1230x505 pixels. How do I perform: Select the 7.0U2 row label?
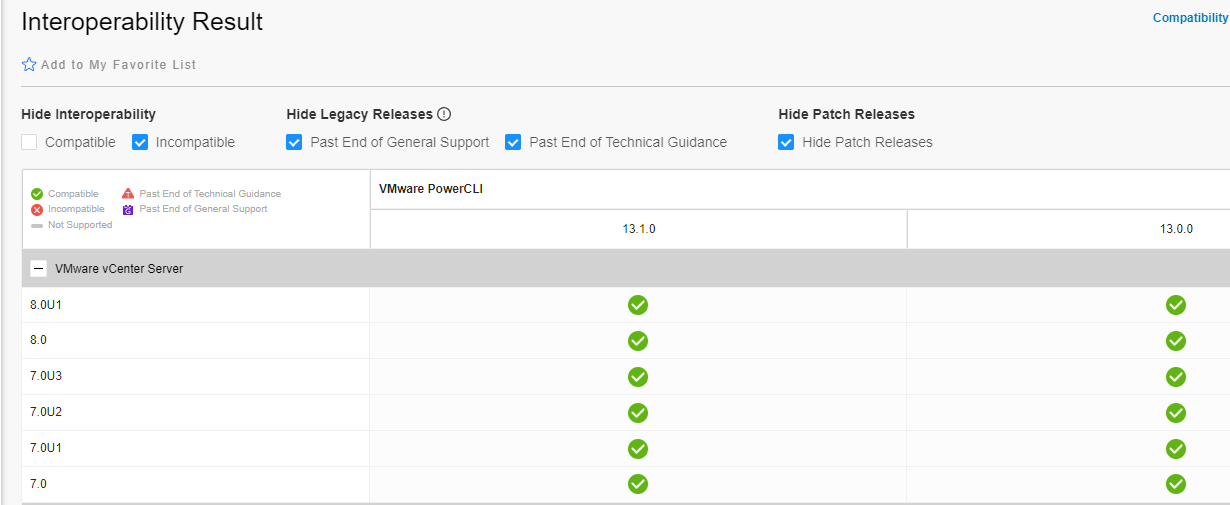click(46, 412)
